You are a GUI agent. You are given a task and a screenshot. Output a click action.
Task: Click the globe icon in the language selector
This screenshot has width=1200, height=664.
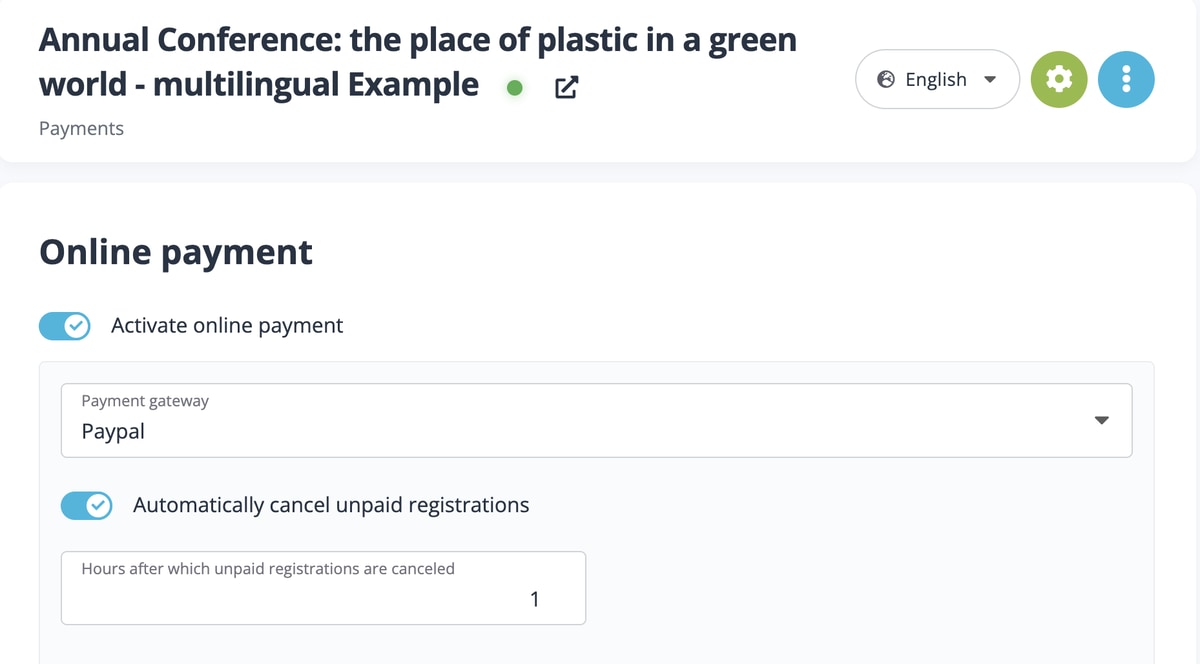tap(885, 79)
